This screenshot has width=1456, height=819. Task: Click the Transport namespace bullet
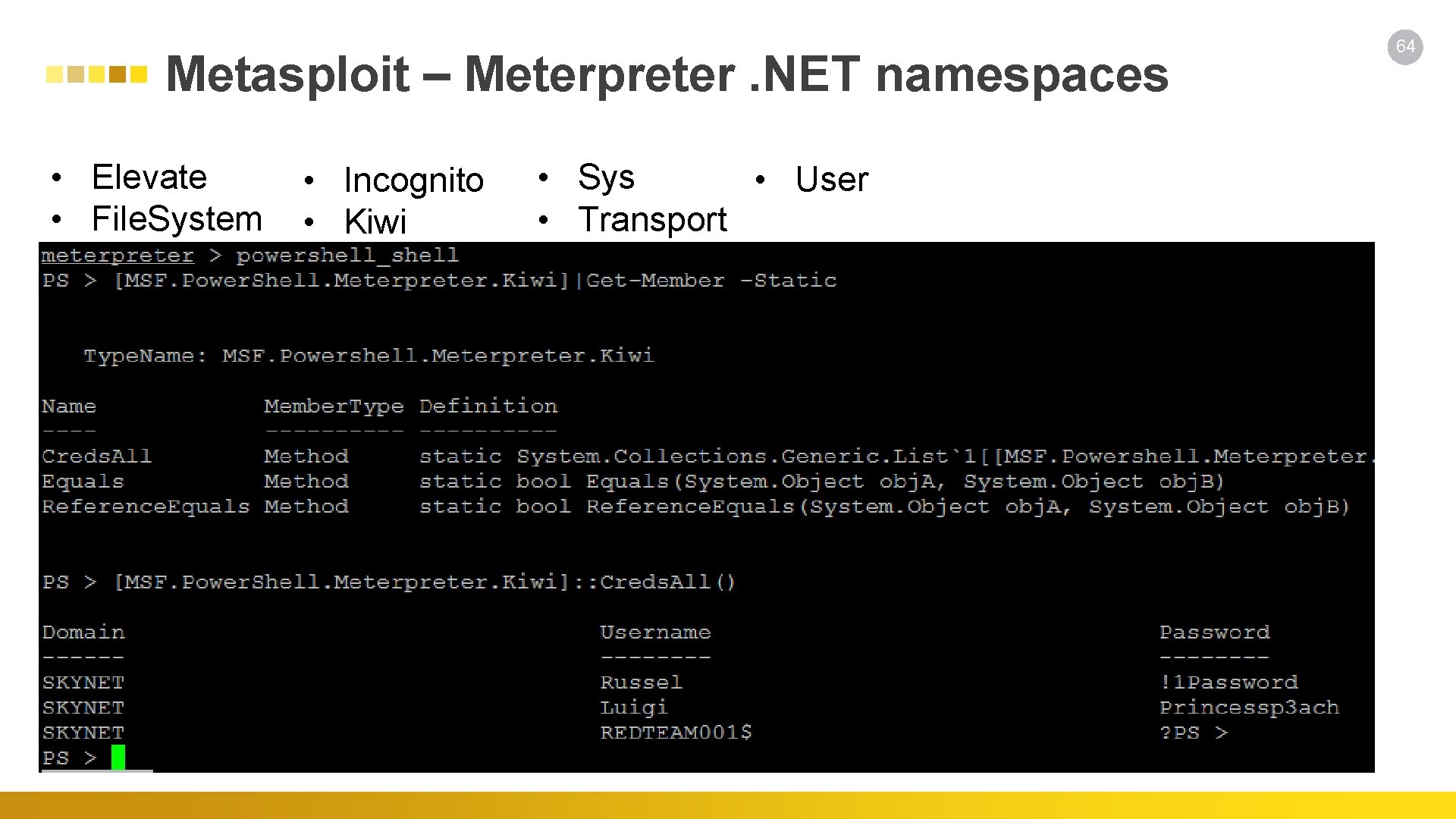[652, 220]
